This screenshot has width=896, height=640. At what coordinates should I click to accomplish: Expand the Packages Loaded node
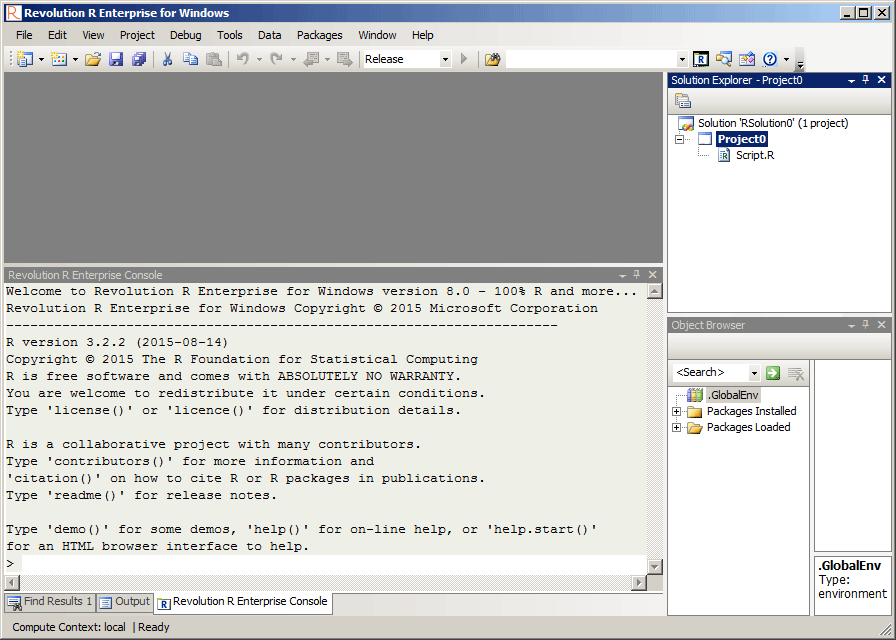point(677,427)
